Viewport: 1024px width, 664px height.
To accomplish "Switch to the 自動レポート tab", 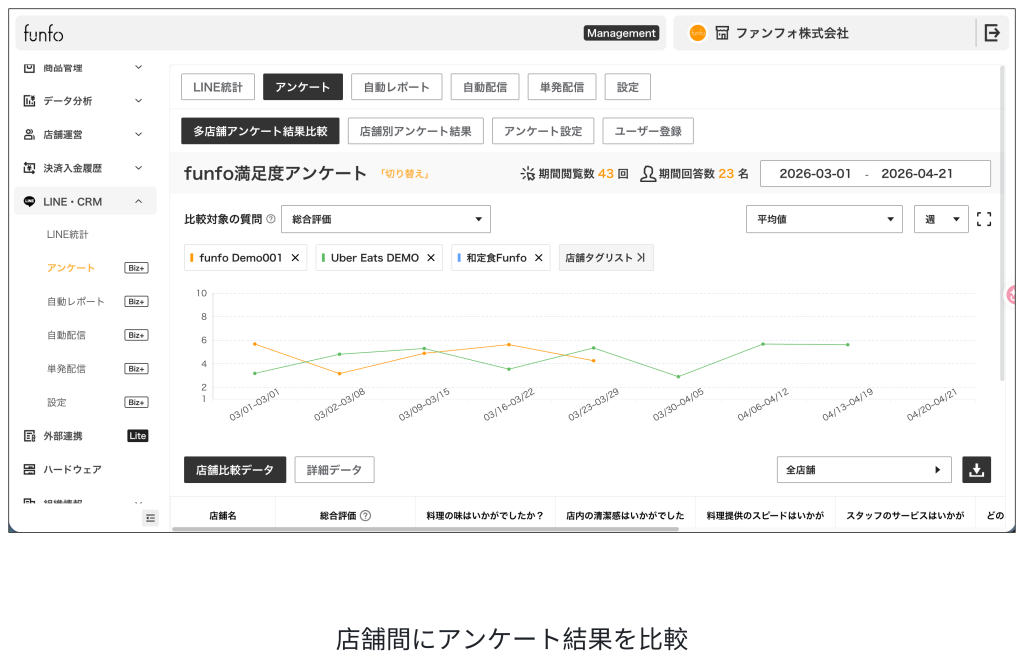I will pos(396,87).
